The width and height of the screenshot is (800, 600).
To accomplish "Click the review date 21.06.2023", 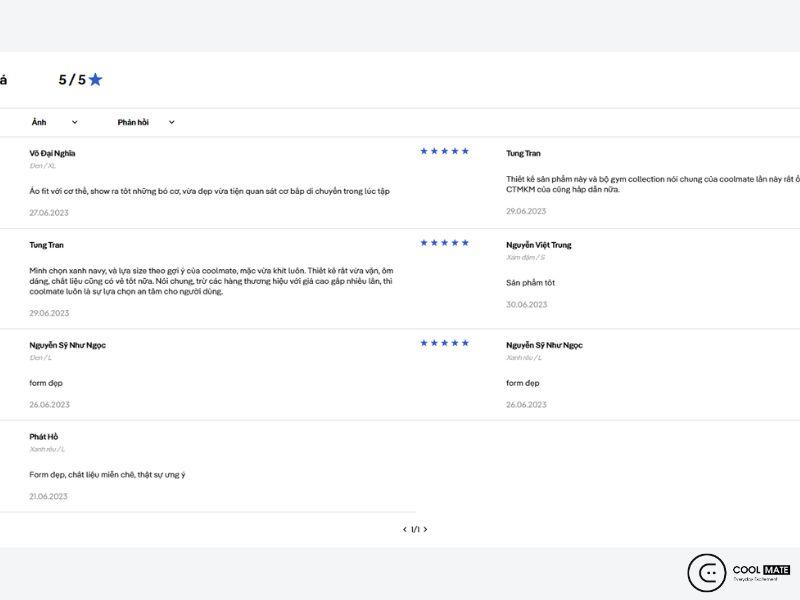I will (x=48, y=496).
